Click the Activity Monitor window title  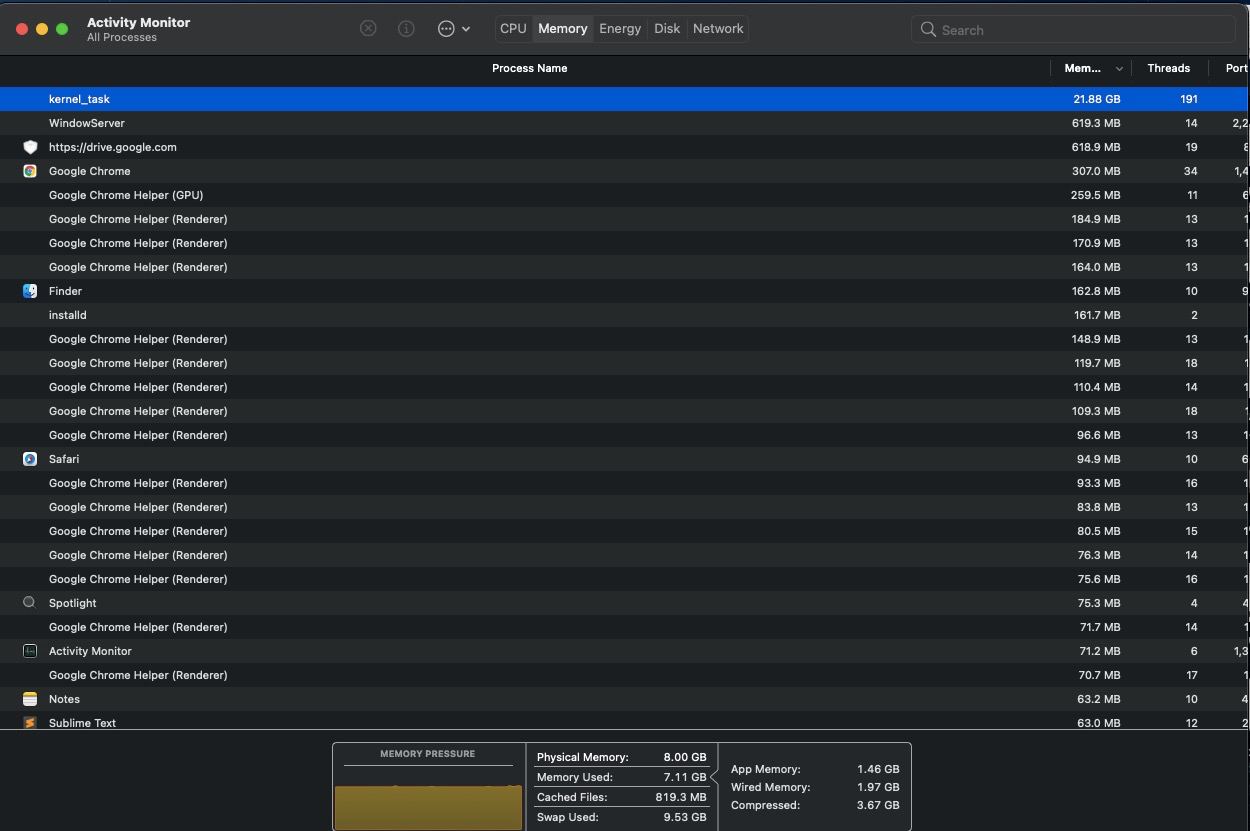tap(138, 22)
